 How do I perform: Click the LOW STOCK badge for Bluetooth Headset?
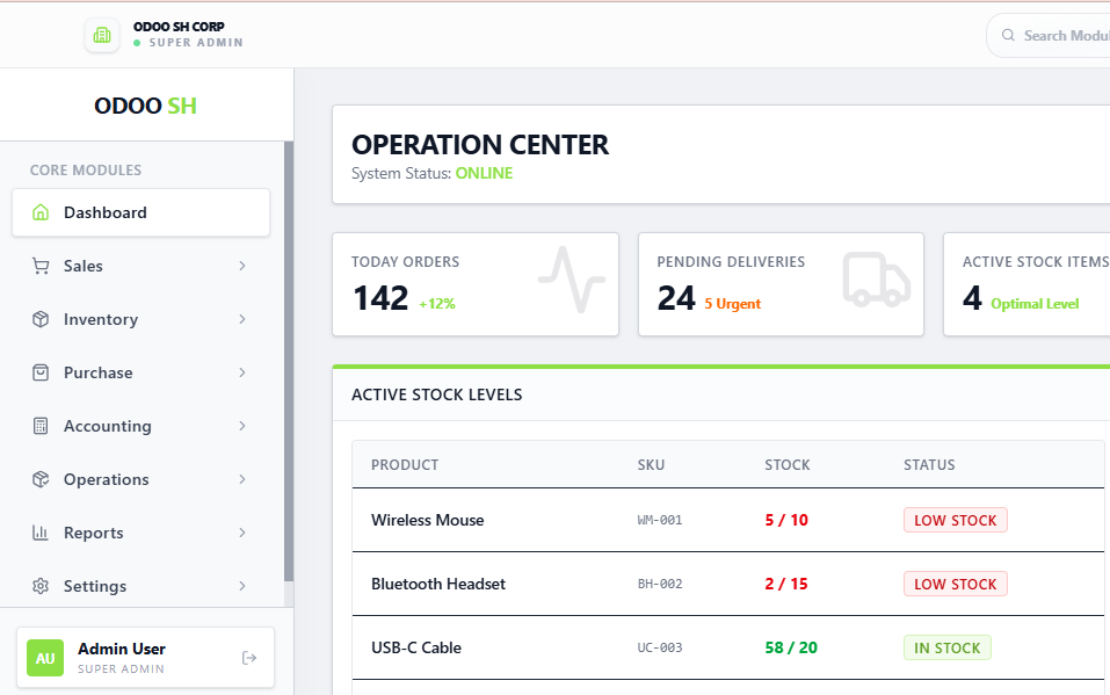pyautogui.click(x=955, y=584)
